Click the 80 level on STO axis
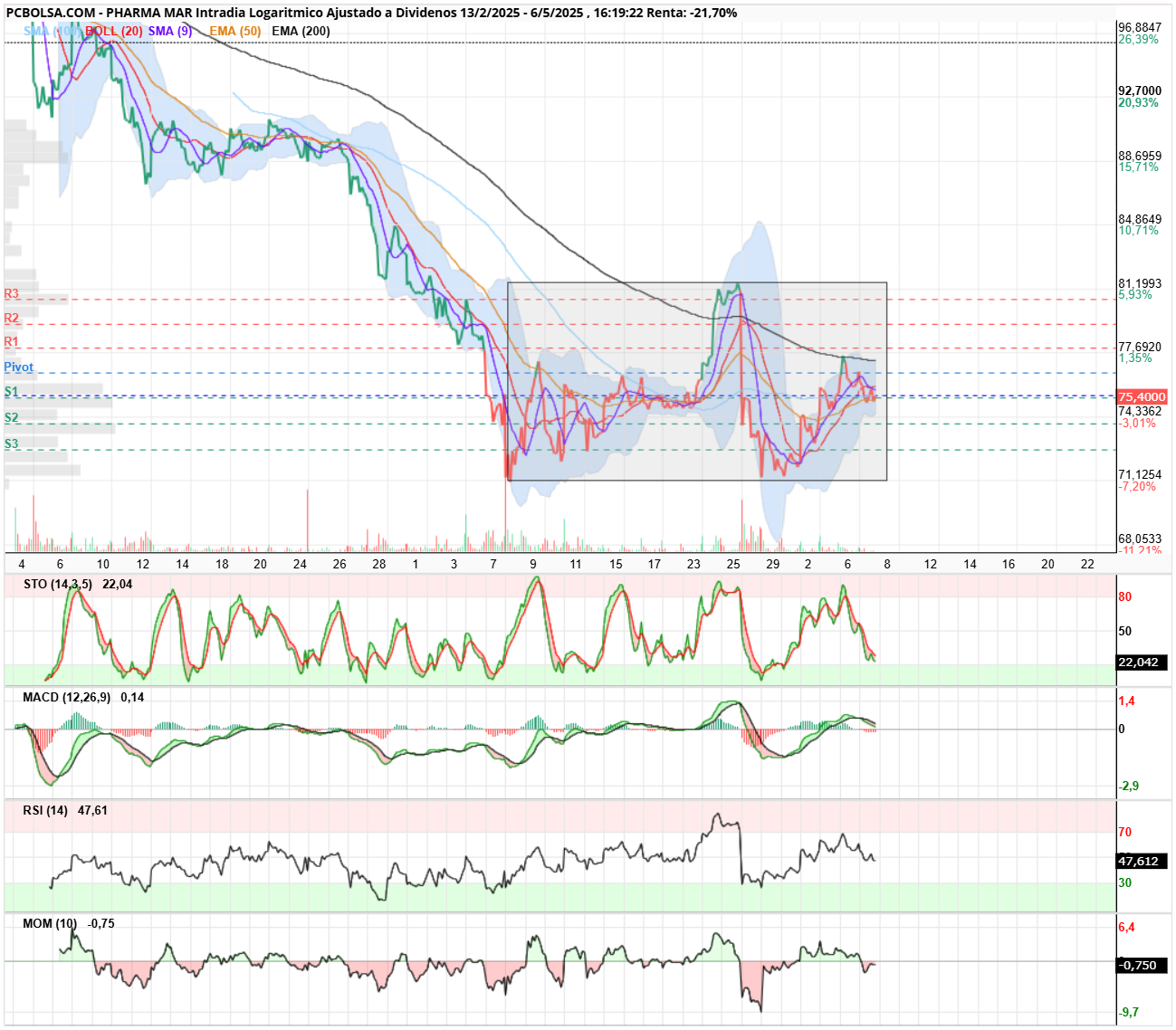 [x=1125, y=596]
